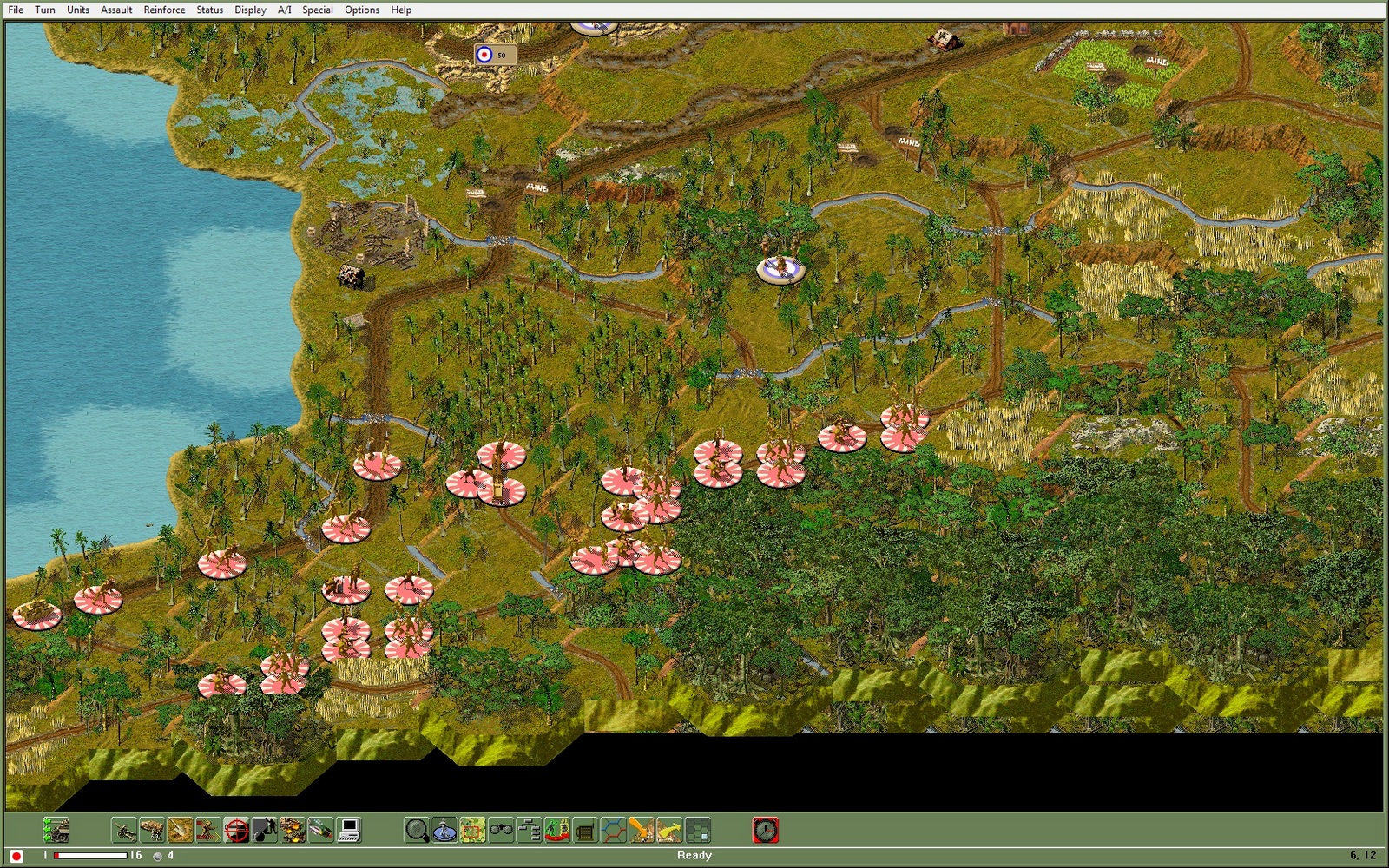Screen dimensions: 1389x868
Task: Open the Reinforce menu
Action: click(164, 10)
